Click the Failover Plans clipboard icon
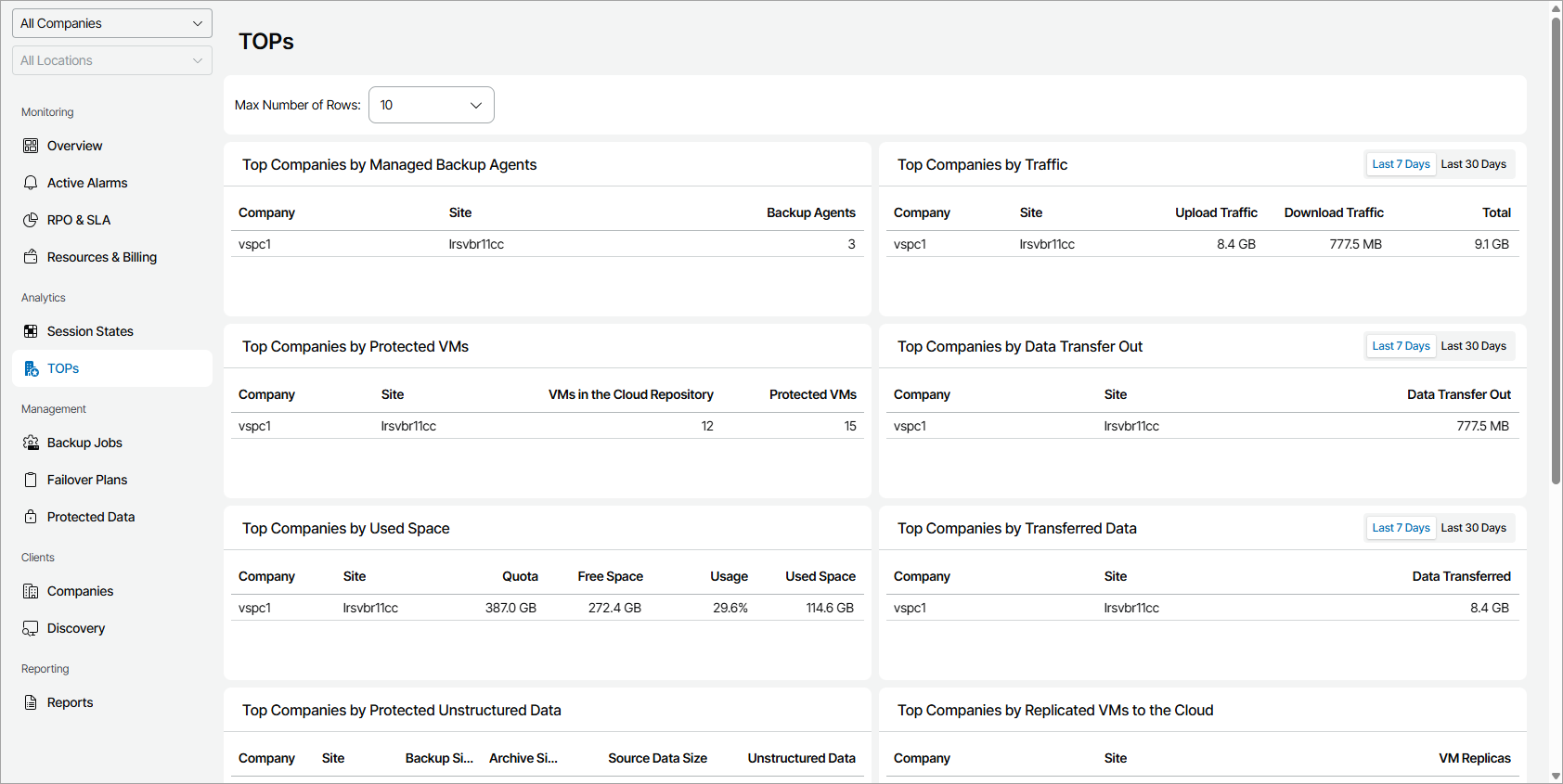 coord(31,480)
